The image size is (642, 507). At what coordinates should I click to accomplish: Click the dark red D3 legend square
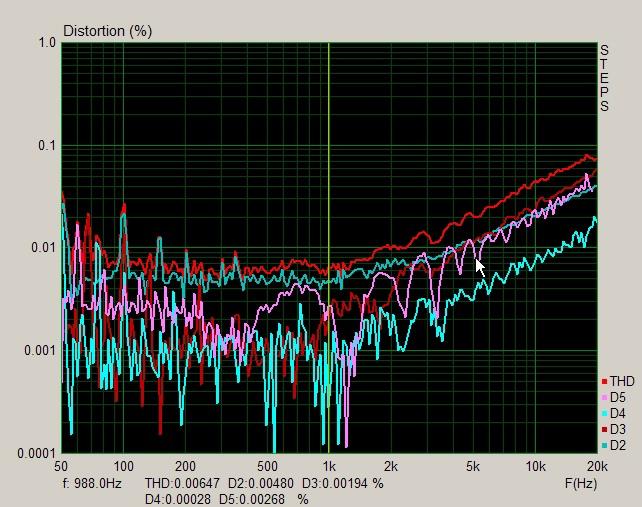pos(604,430)
